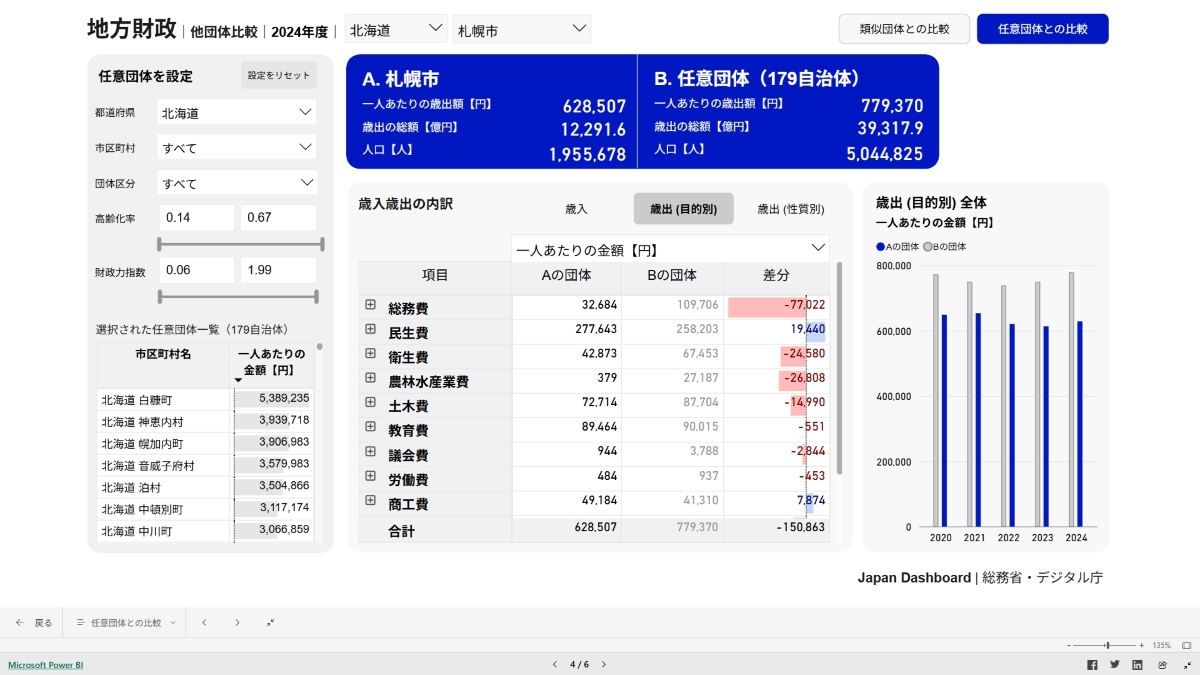Select the 北海道 泊村 row

(205, 487)
